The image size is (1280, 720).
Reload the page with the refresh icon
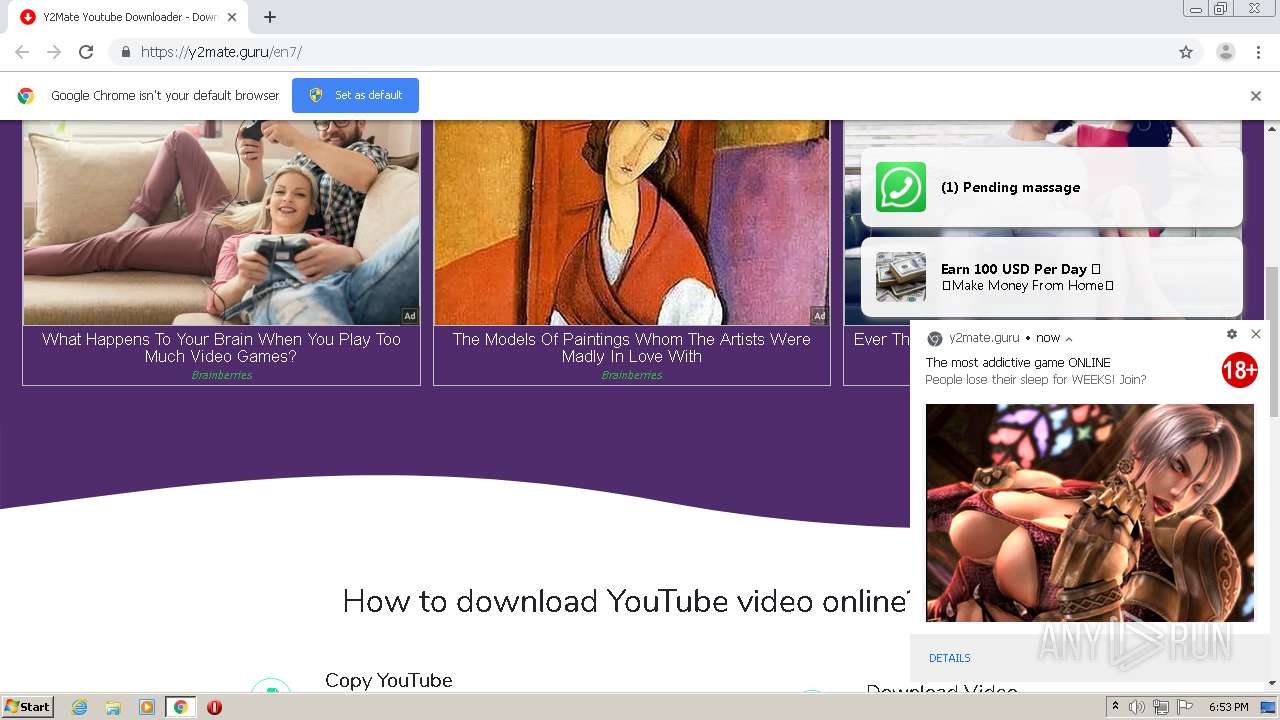86,52
